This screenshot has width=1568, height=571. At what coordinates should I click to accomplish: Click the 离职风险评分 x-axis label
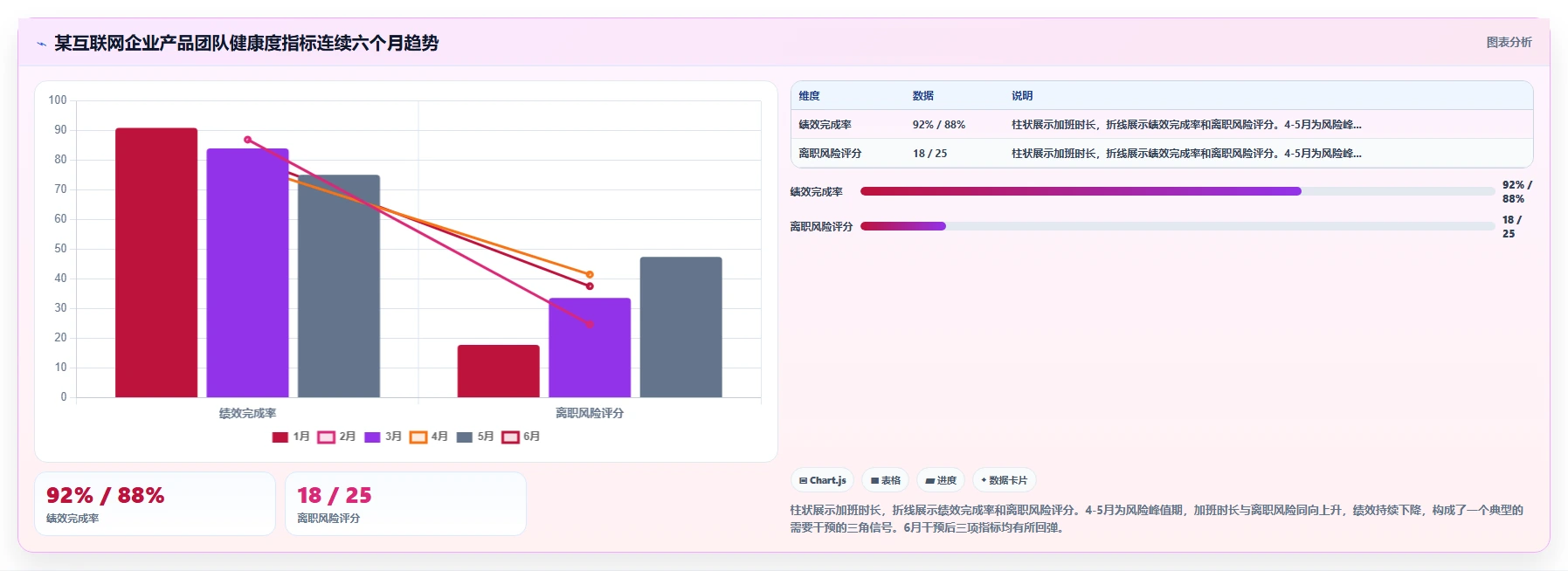(x=590, y=413)
